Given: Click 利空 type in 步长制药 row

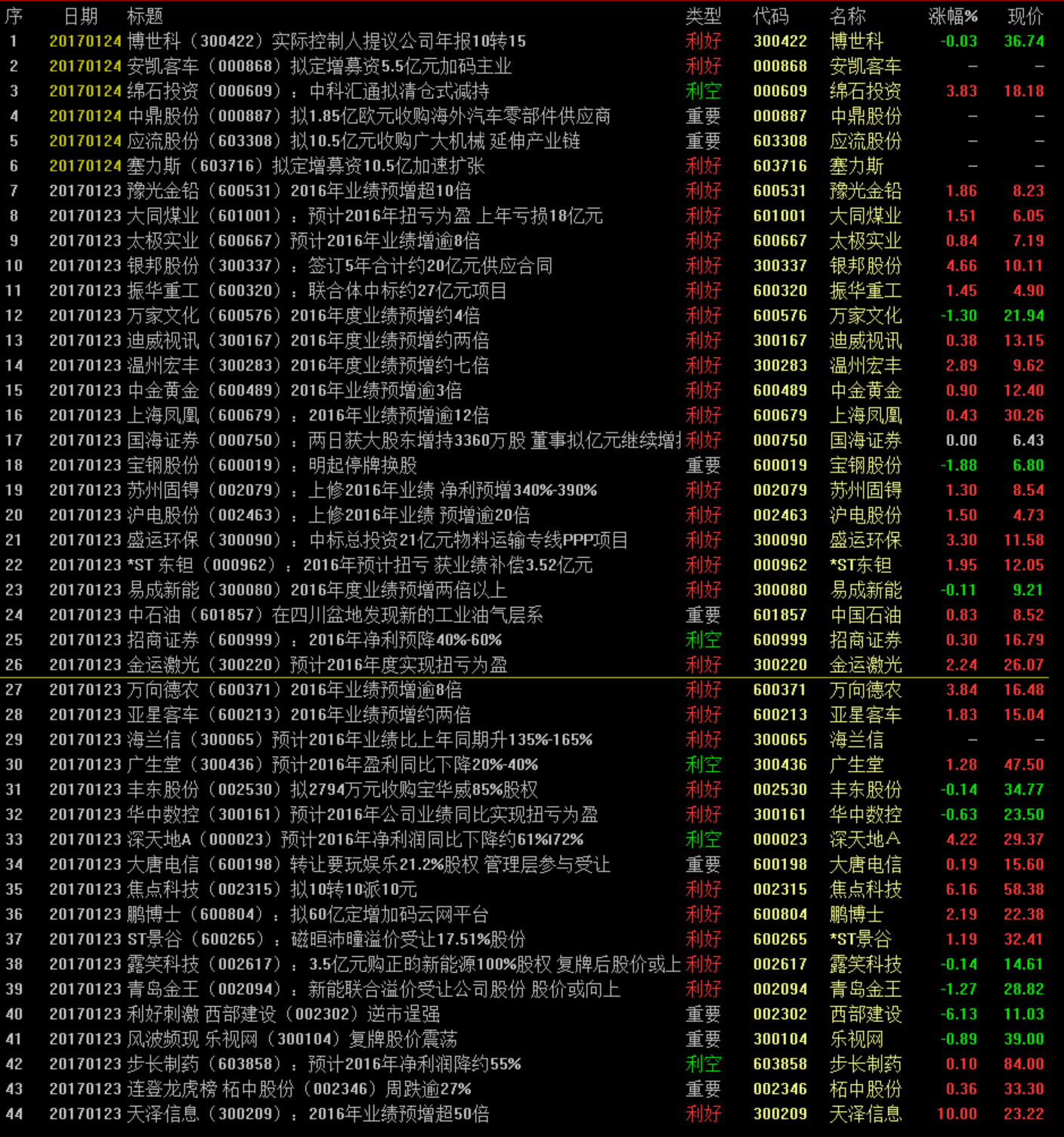Looking at the screenshot, I should pyautogui.click(x=703, y=1064).
